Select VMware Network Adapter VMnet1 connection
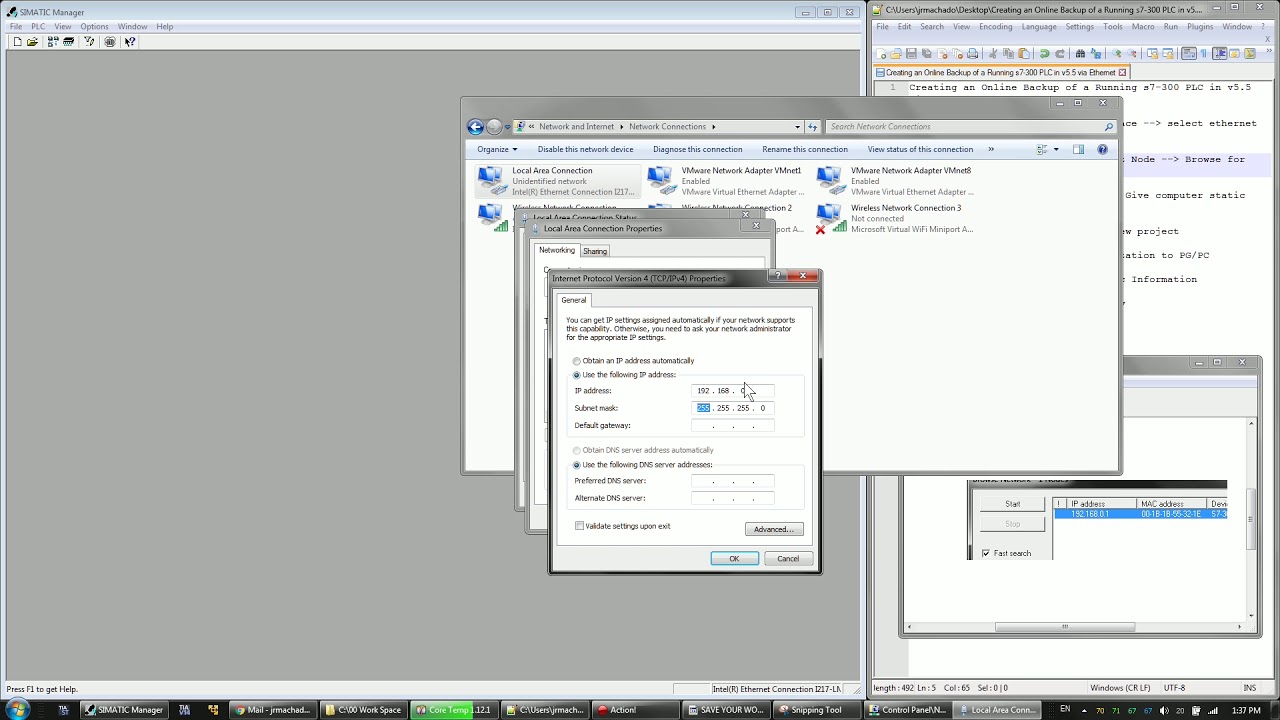This screenshot has height=720, width=1280. (726, 181)
